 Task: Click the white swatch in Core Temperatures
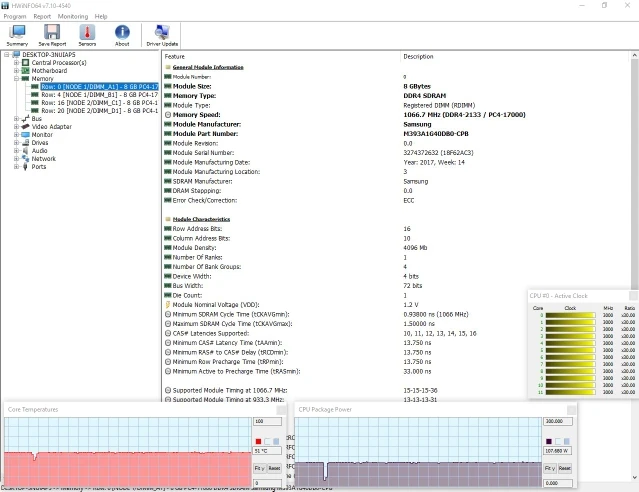click(x=267, y=441)
